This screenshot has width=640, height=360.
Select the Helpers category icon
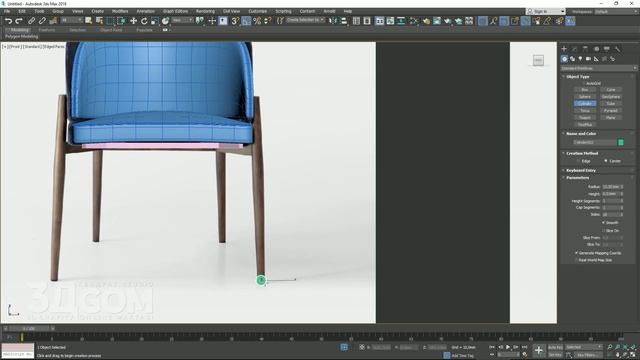pos(596,59)
